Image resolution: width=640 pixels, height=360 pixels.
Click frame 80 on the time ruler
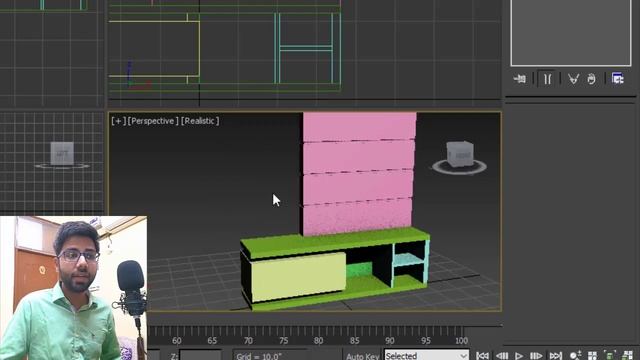319,340
